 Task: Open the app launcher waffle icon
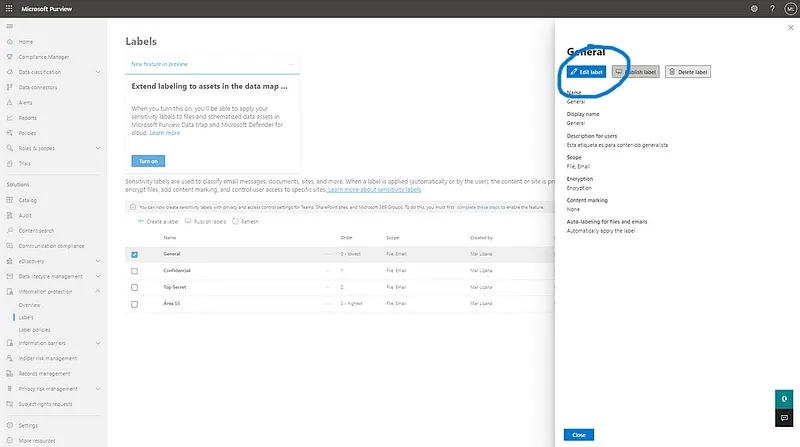coord(9,9)
